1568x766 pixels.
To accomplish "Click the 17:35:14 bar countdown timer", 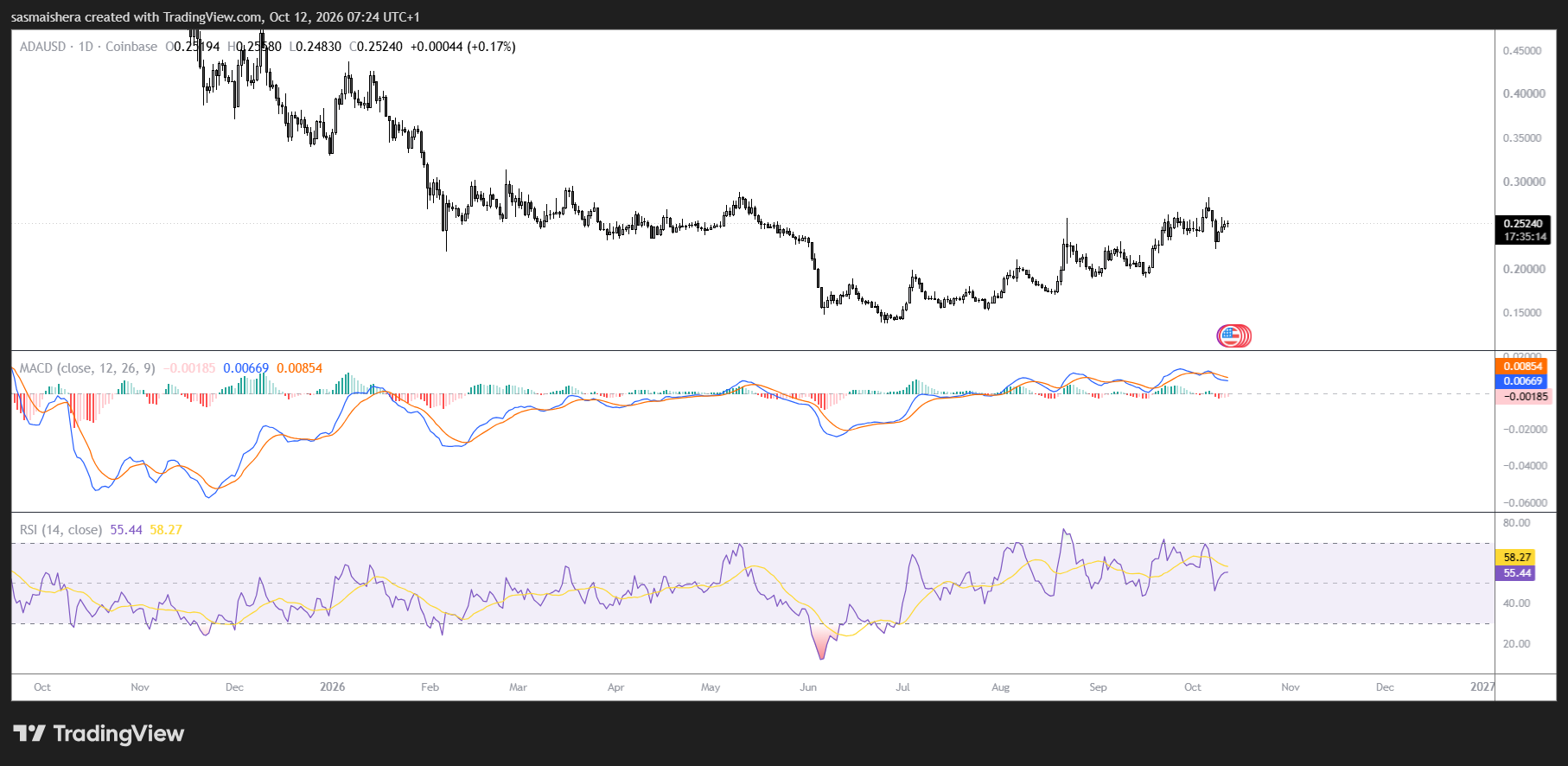I will pyautogui.click(x=1523, y=237).
